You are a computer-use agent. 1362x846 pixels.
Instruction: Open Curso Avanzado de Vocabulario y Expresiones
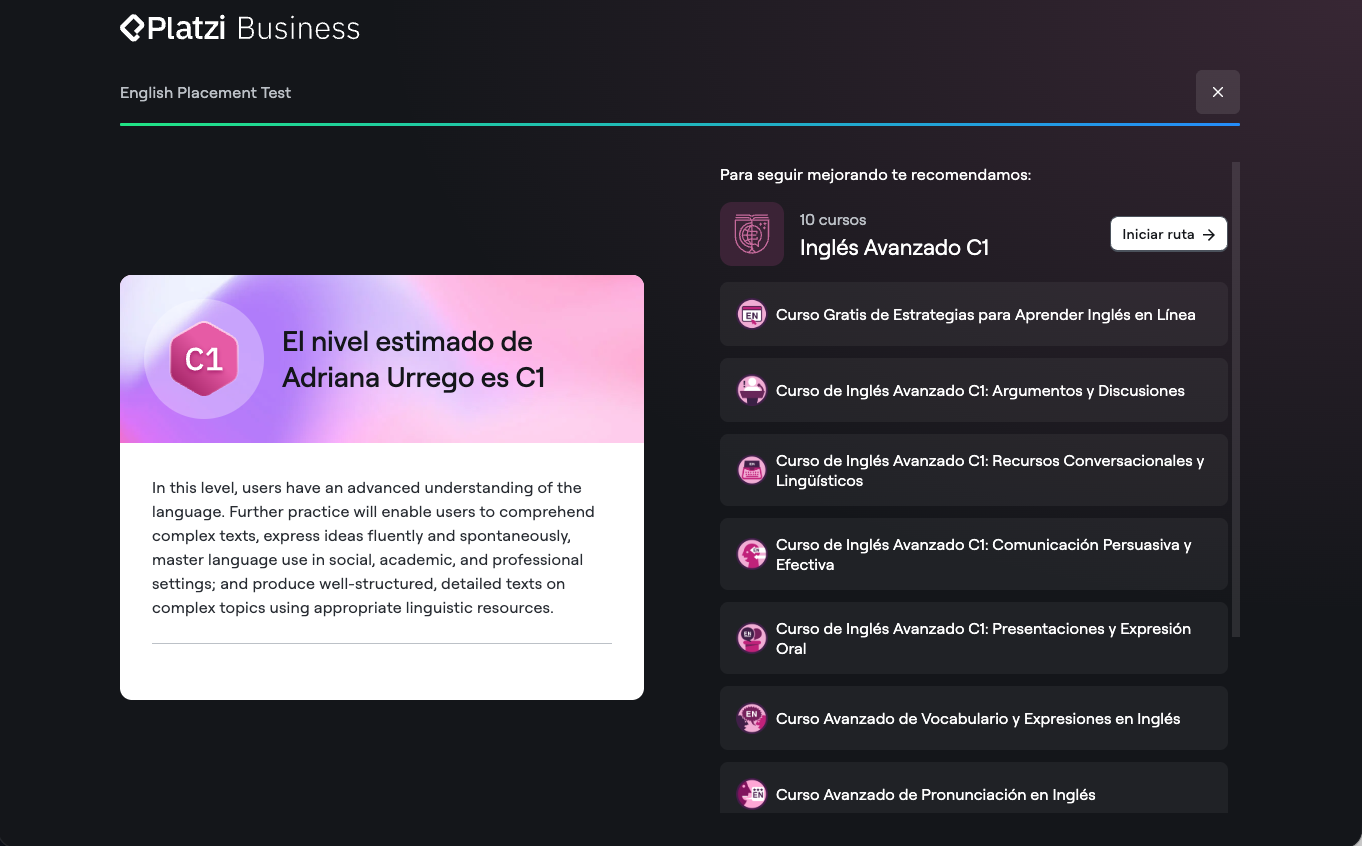tap(977, 719)
